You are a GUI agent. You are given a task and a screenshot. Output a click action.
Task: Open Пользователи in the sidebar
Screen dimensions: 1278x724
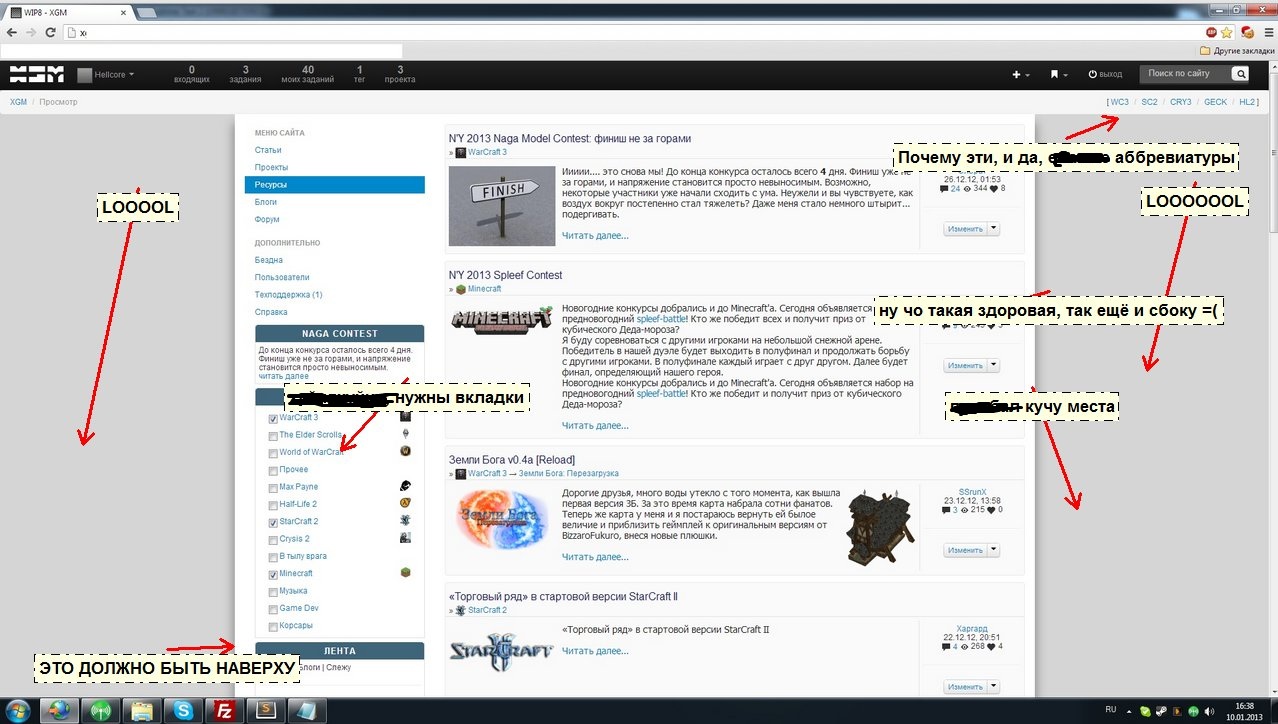click(x=282, y=277)
